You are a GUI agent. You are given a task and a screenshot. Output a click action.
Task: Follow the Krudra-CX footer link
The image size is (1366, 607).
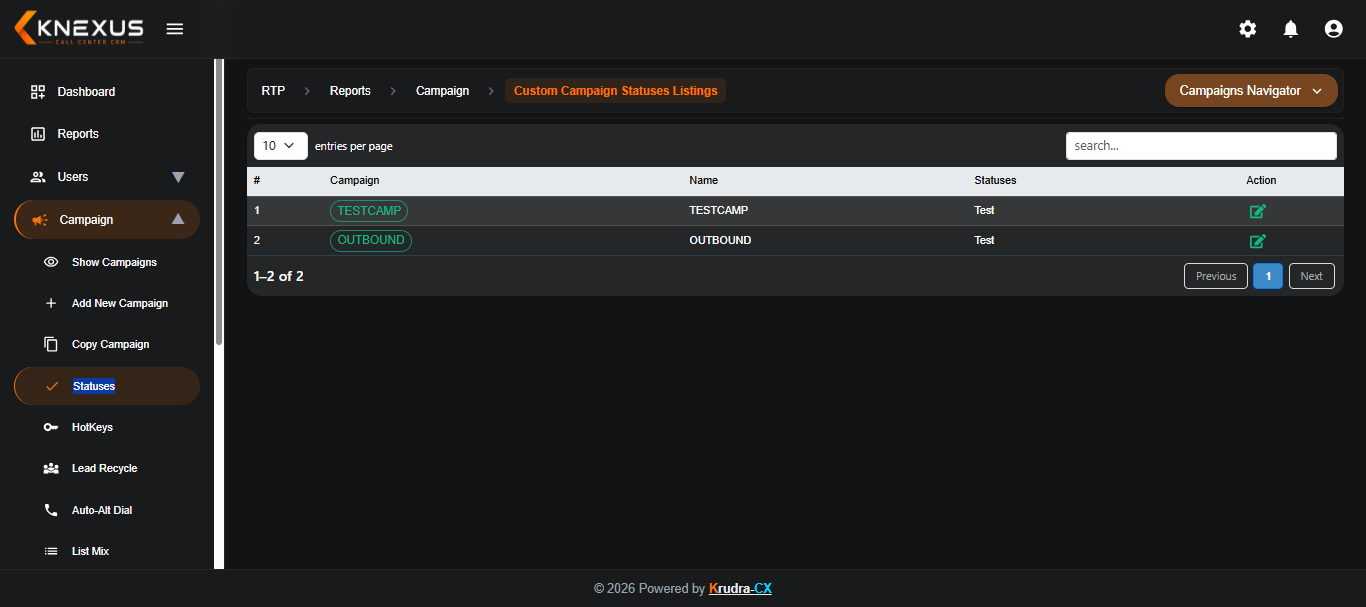740,589
